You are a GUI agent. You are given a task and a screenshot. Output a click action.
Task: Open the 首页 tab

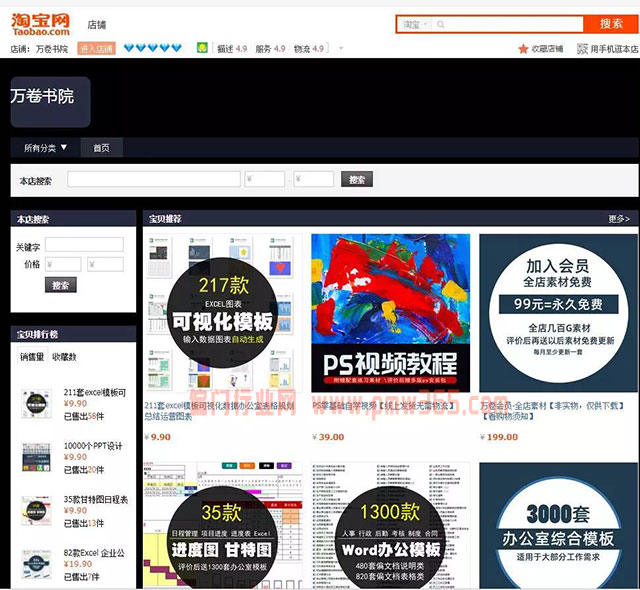coord(101,148)
